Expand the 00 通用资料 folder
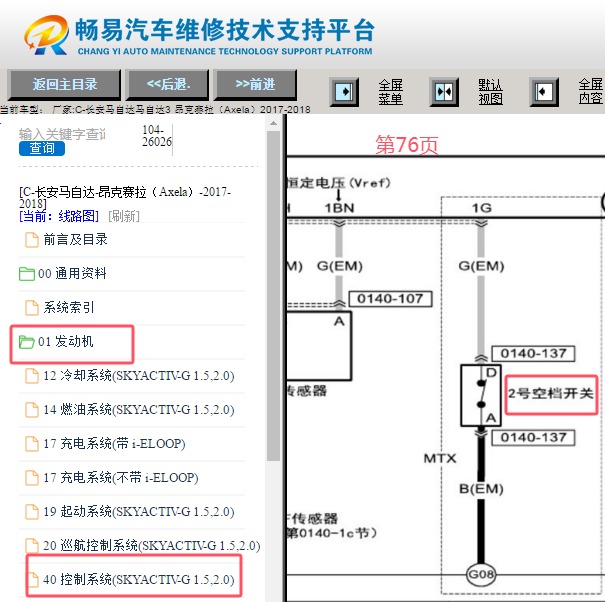 coord(72,274)
